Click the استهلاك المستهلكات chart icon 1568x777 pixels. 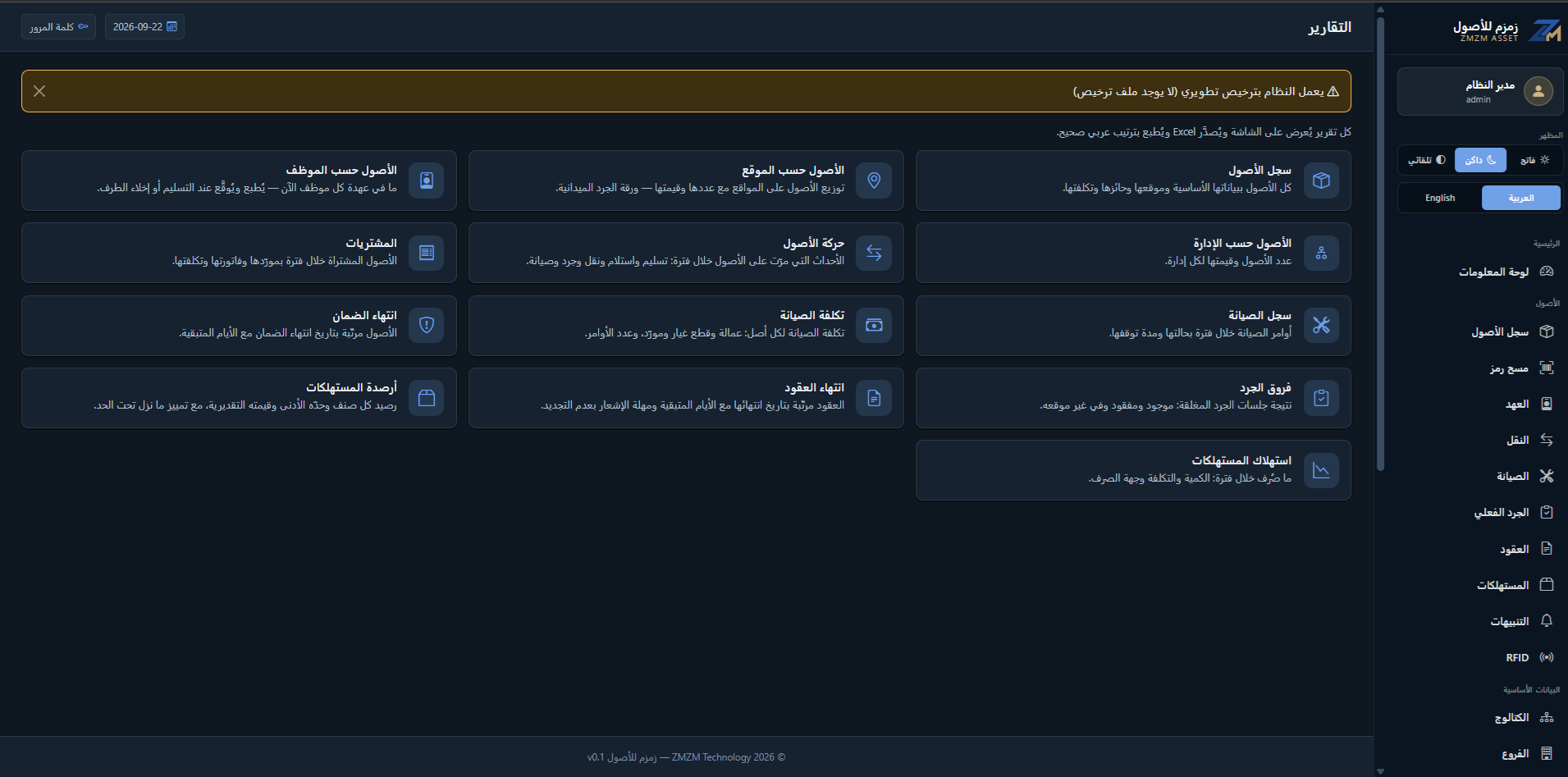coord(1321,470)
